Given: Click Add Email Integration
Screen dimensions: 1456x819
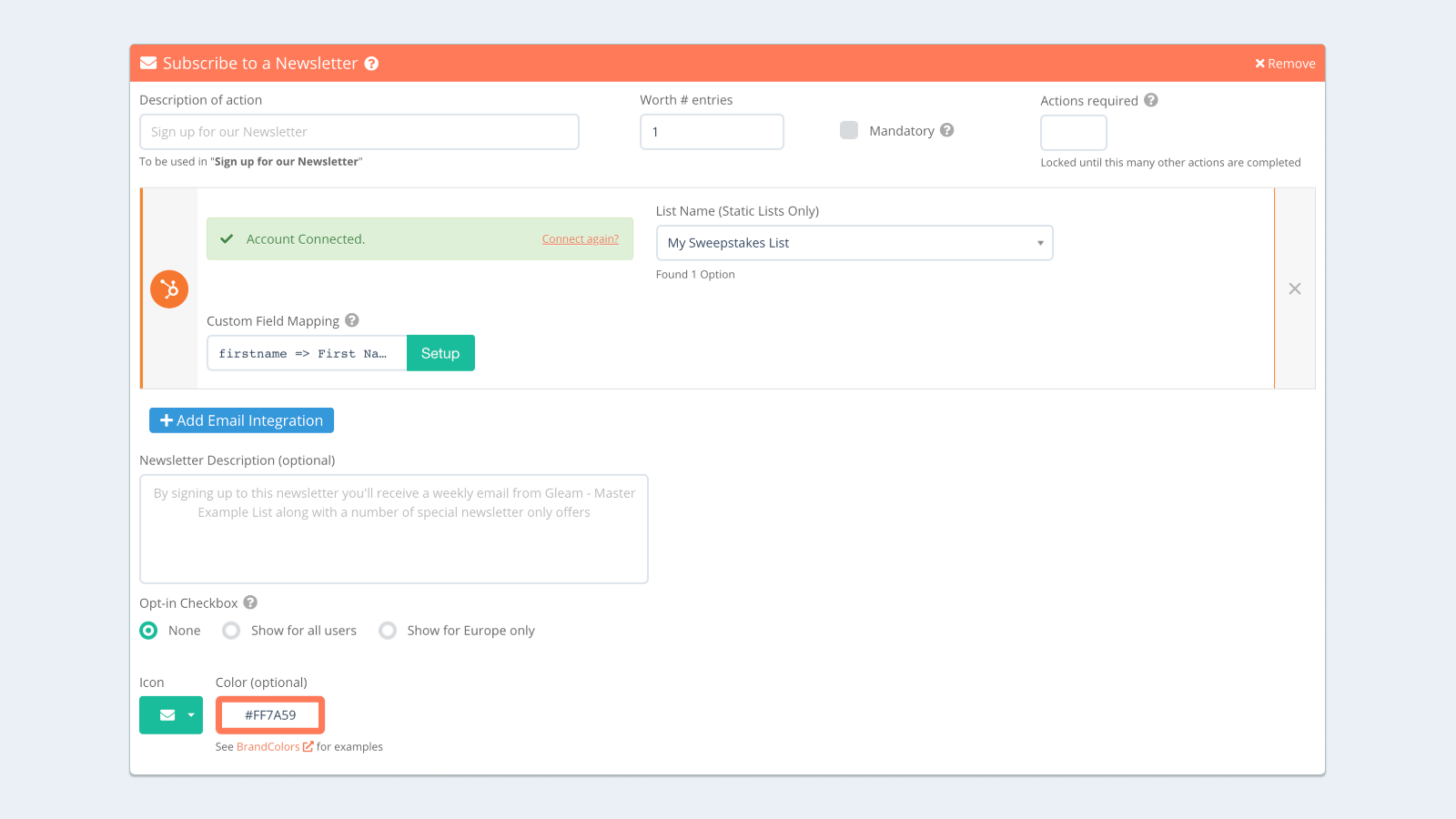Looking at the screenshot, I should (240, 420).
